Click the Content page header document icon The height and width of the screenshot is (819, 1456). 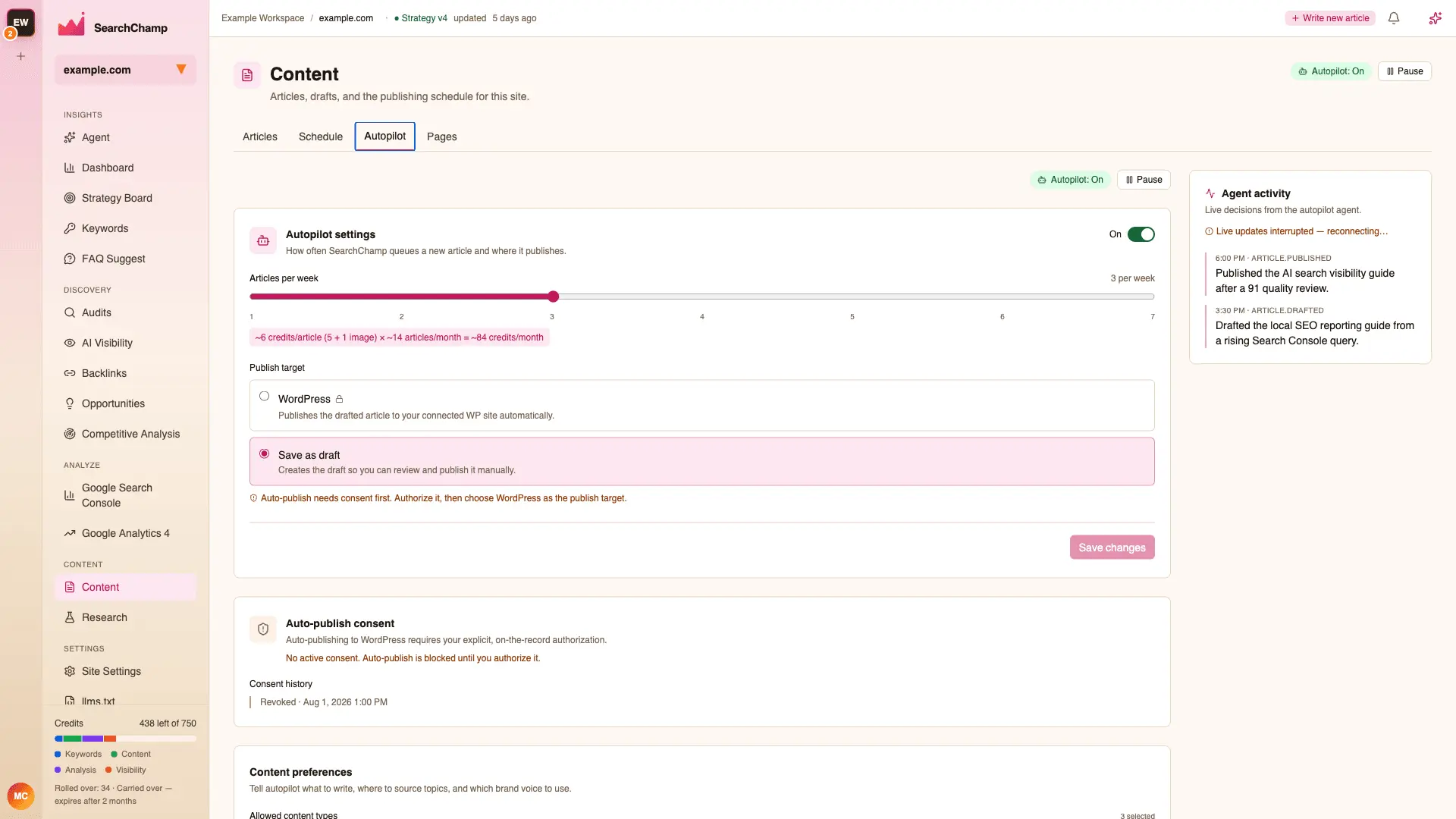247,75
